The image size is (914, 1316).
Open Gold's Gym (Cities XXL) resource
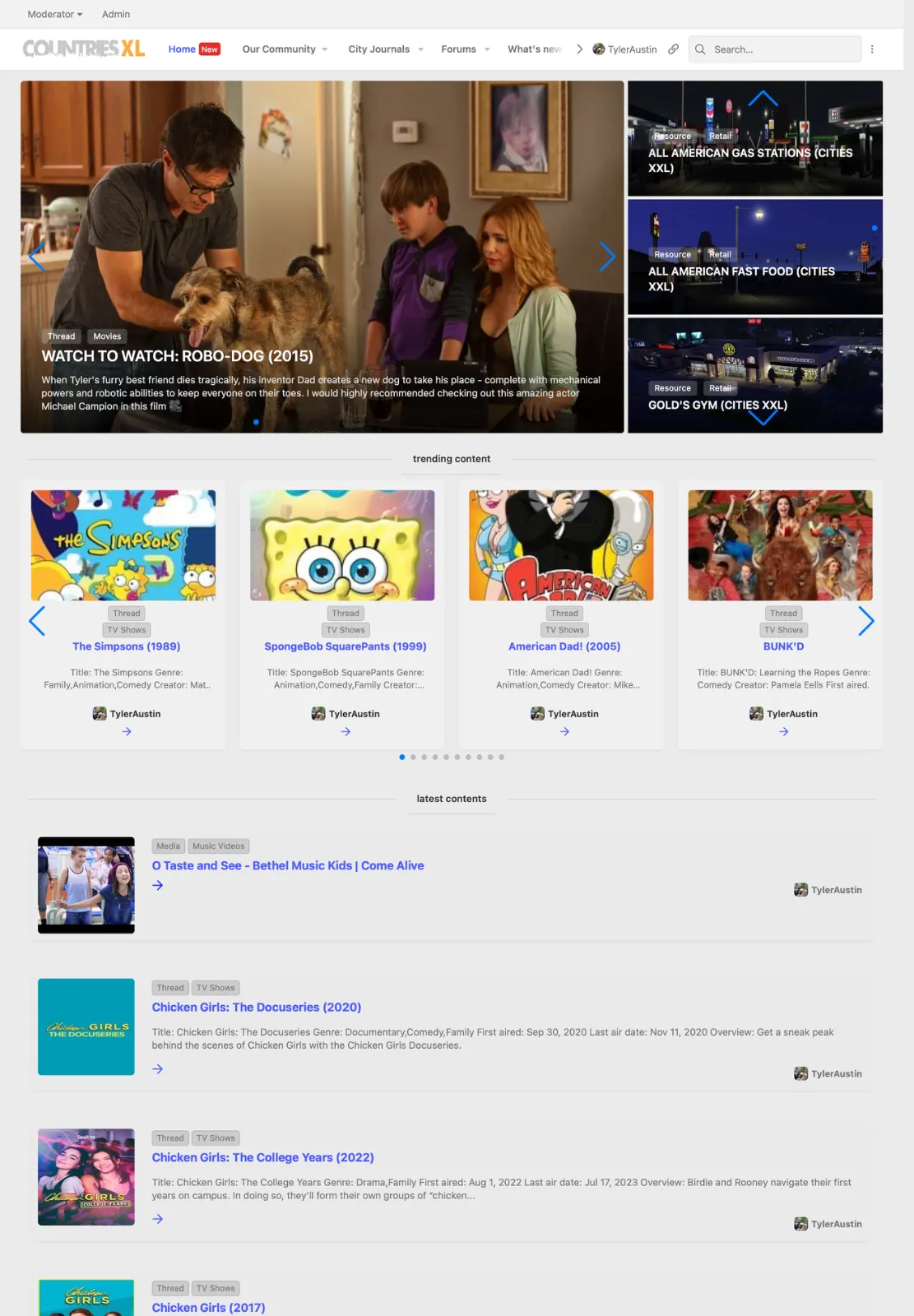717,405
